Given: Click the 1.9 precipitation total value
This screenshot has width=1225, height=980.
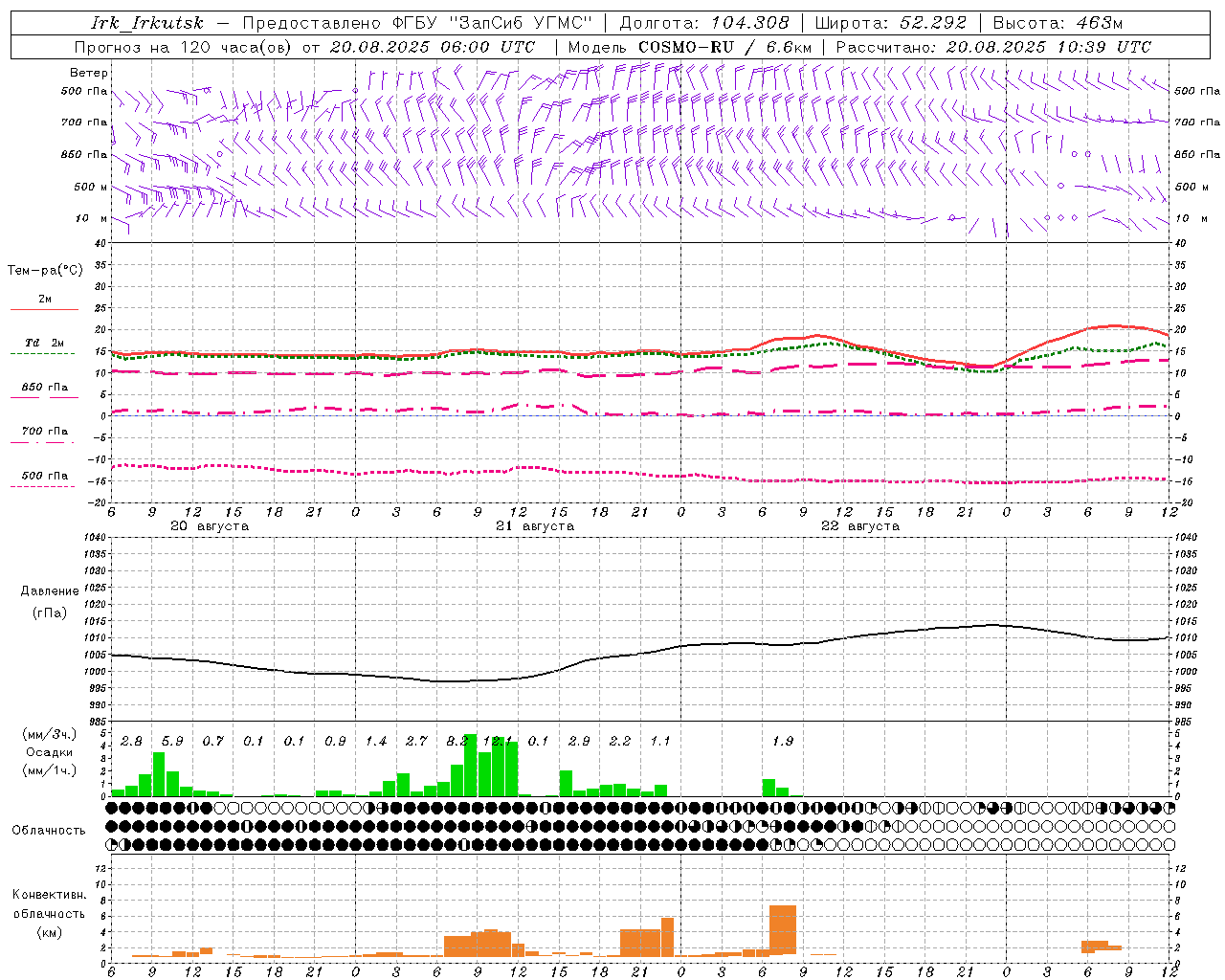Looking at the screenshot, I should pyautogui.click(x=783, y=742).
